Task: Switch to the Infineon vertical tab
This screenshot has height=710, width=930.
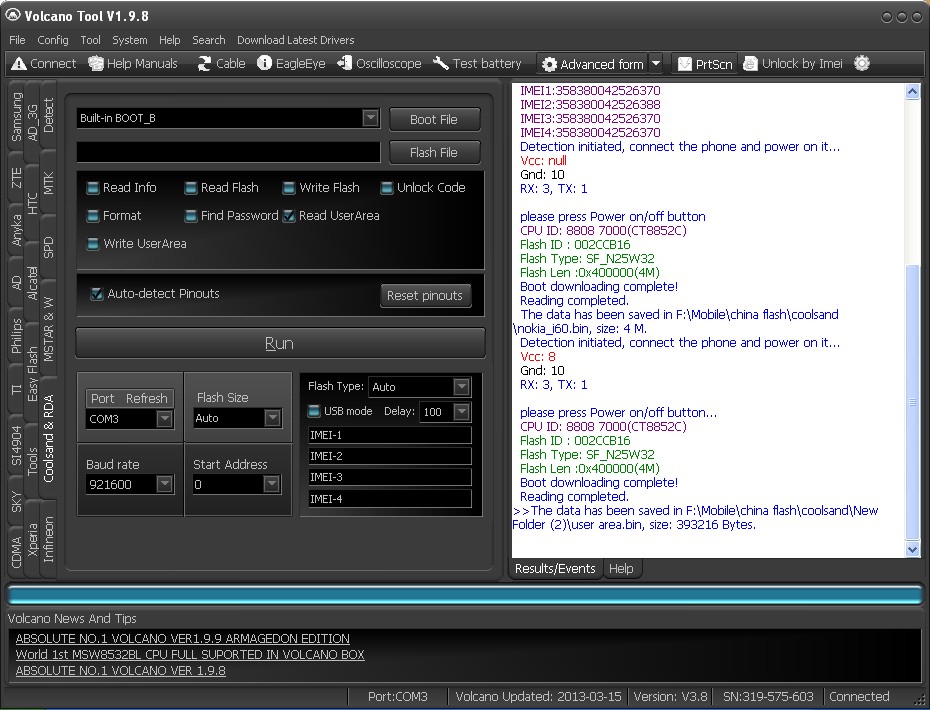Action: (48, 539)
